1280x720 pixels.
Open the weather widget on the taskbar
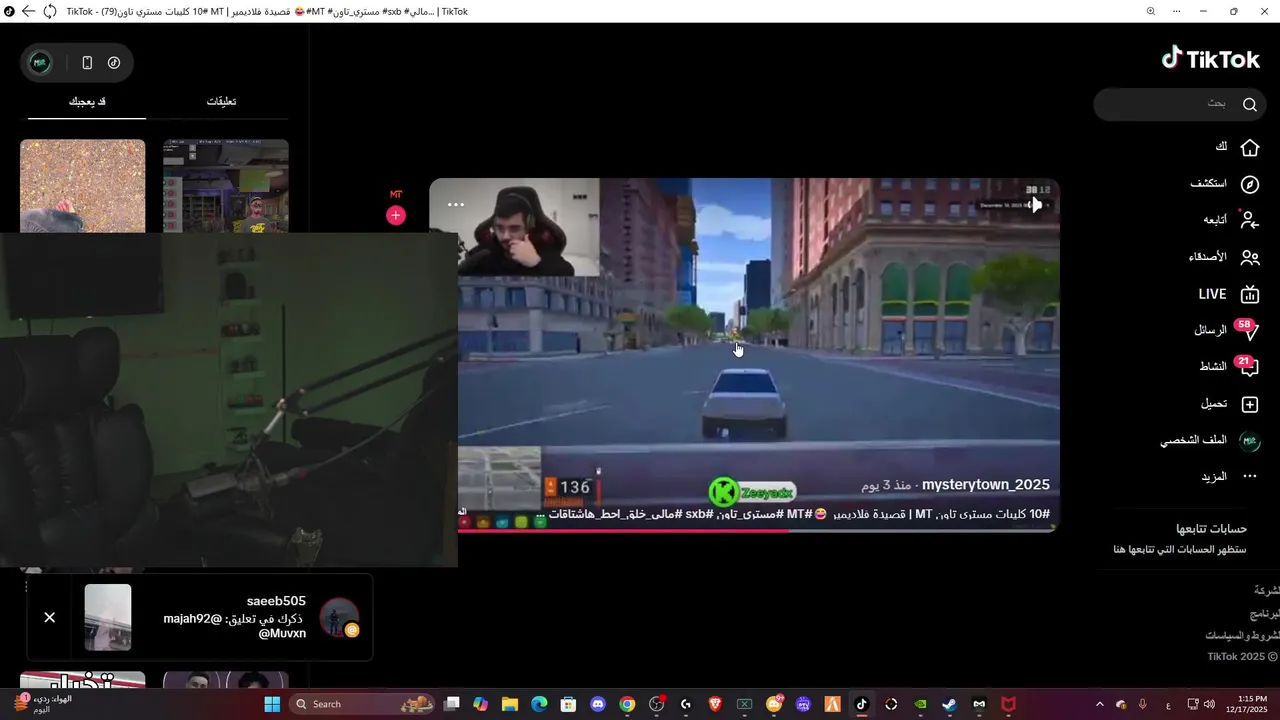tap(45, 704)
